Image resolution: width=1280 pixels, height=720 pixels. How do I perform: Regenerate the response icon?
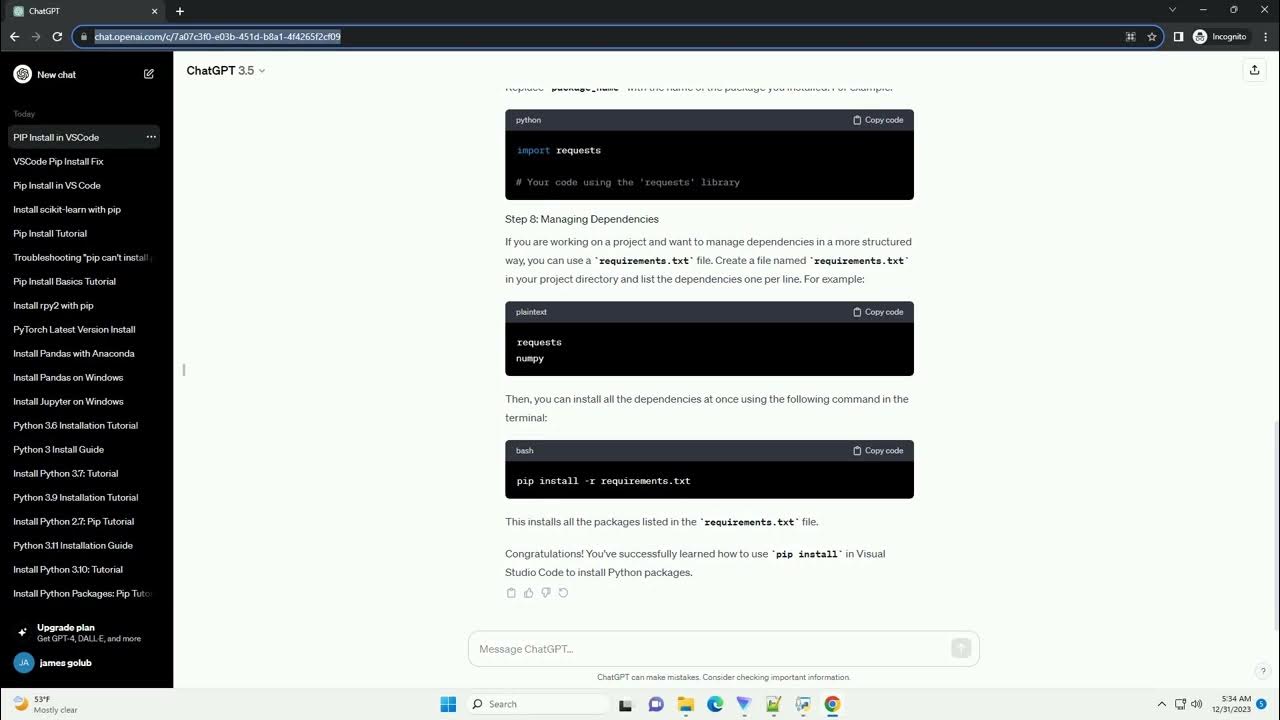(x=563, y=593)
